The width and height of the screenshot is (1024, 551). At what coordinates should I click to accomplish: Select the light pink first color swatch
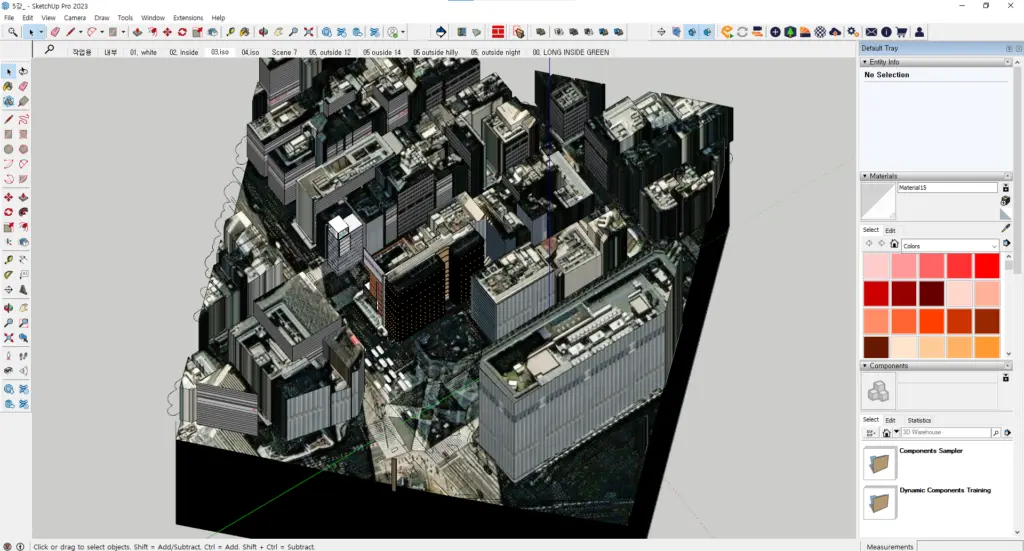pos(876,266)
